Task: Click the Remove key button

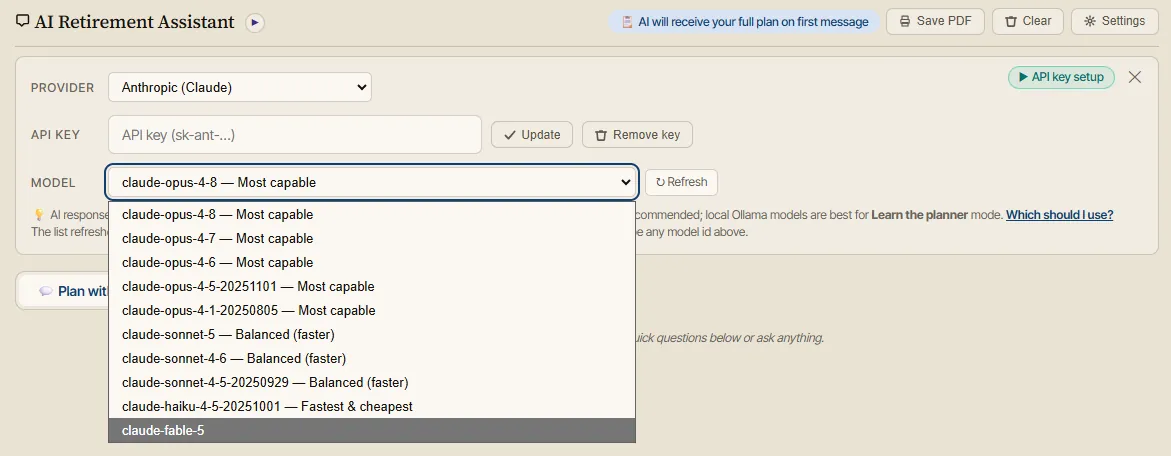Action: 637,135
